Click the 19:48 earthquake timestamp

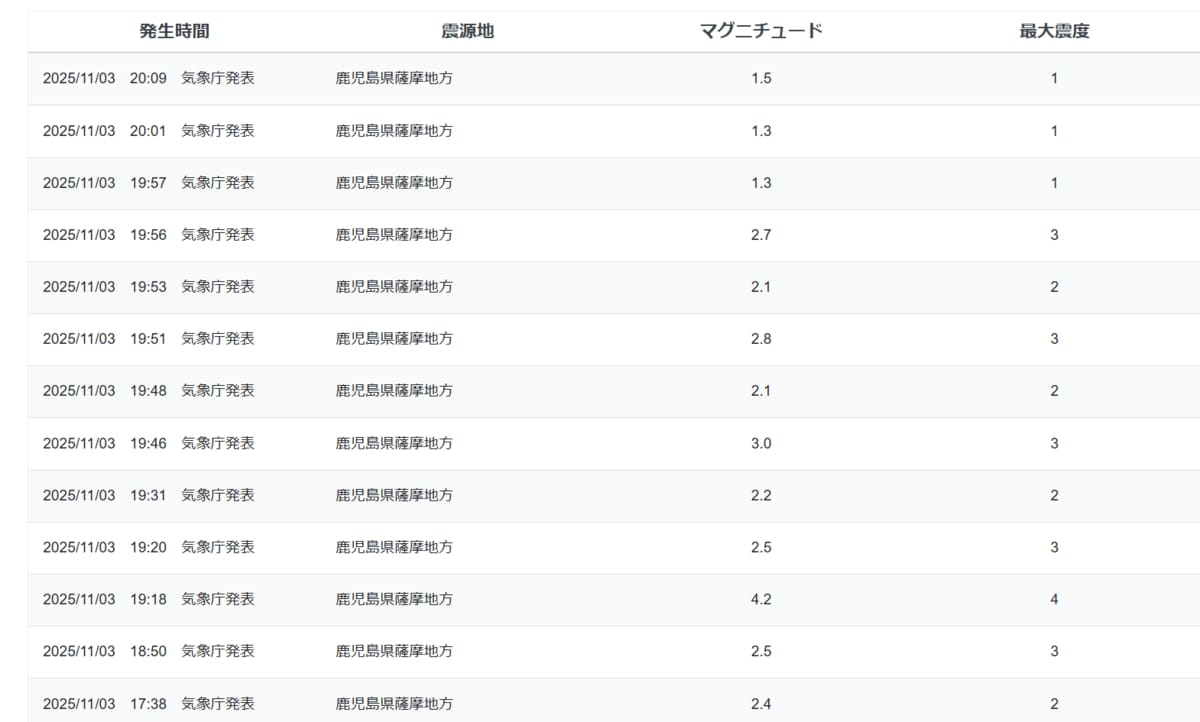148,391
